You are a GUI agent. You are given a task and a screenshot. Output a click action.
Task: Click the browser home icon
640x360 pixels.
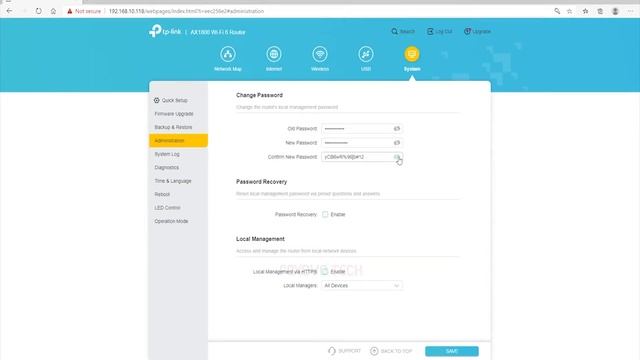click(53, 11)
